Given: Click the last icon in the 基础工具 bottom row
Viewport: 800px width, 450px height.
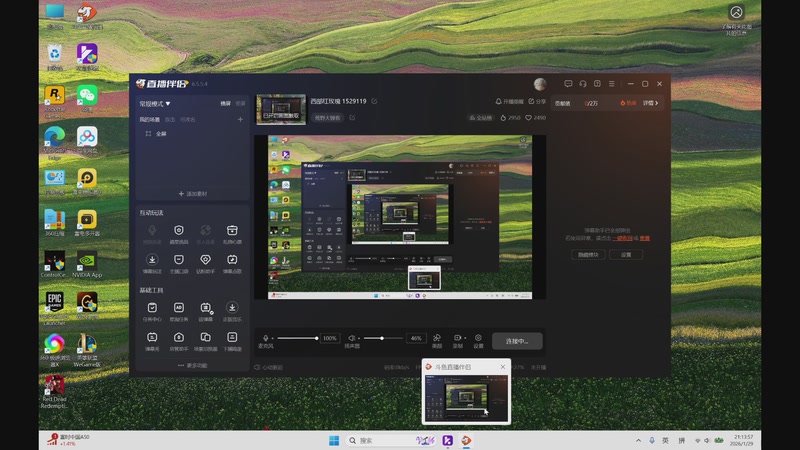Looking at the screenshot, I should (232, 337).
